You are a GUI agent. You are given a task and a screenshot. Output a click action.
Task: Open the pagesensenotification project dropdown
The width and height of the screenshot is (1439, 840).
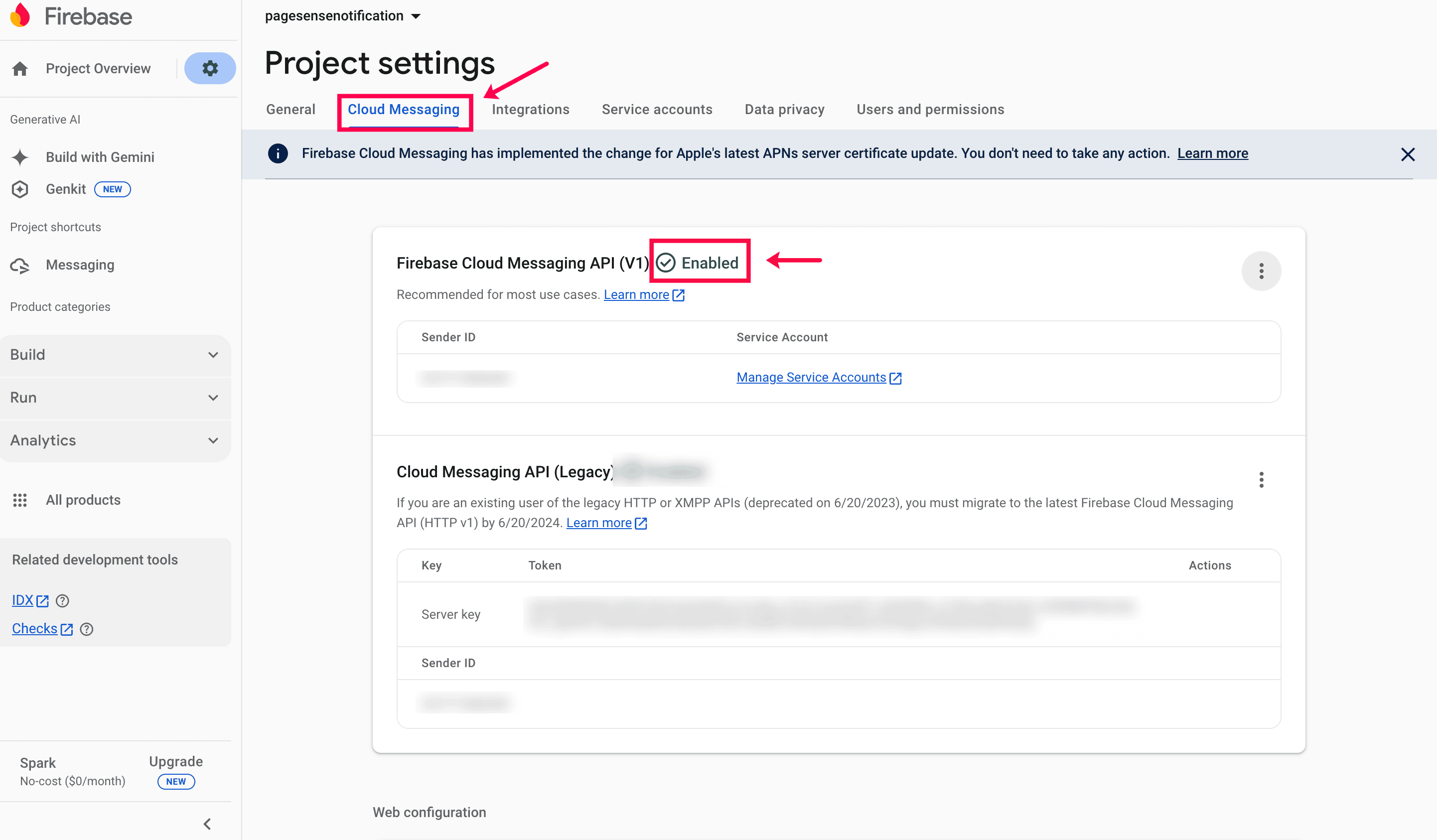(343, 16)
